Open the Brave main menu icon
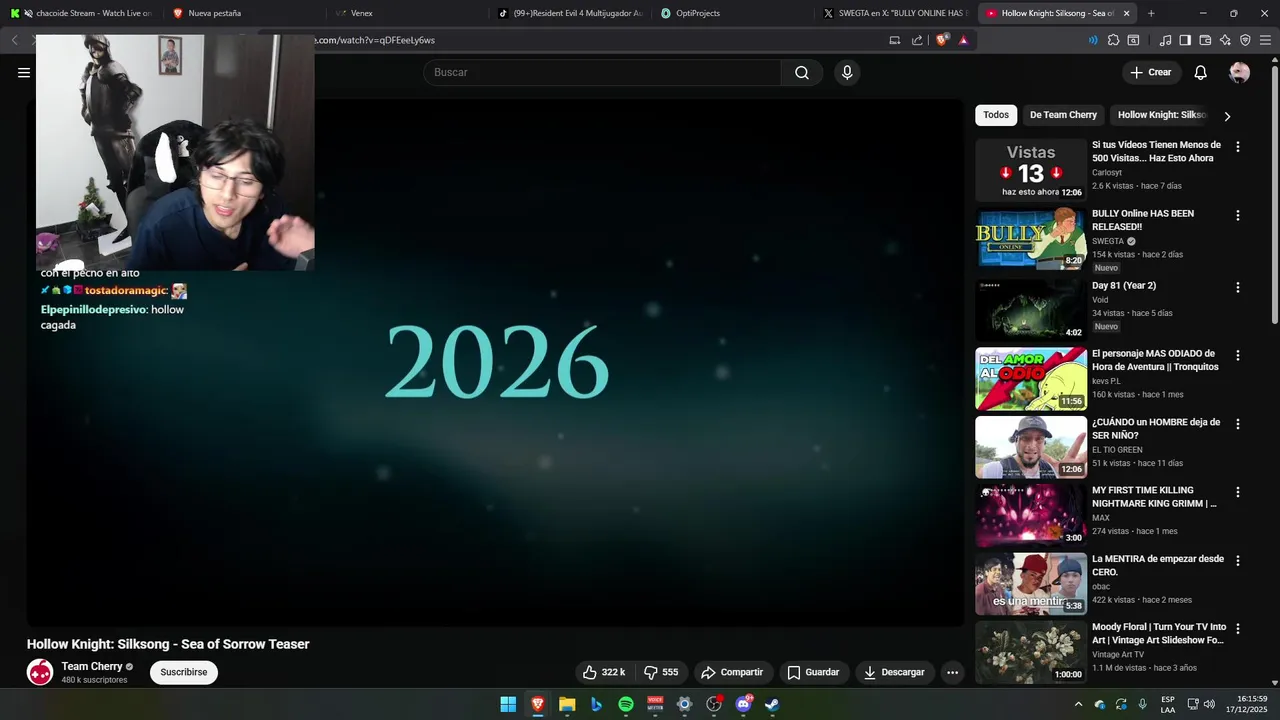The image size is (1280, 720). click(1265, 40)
